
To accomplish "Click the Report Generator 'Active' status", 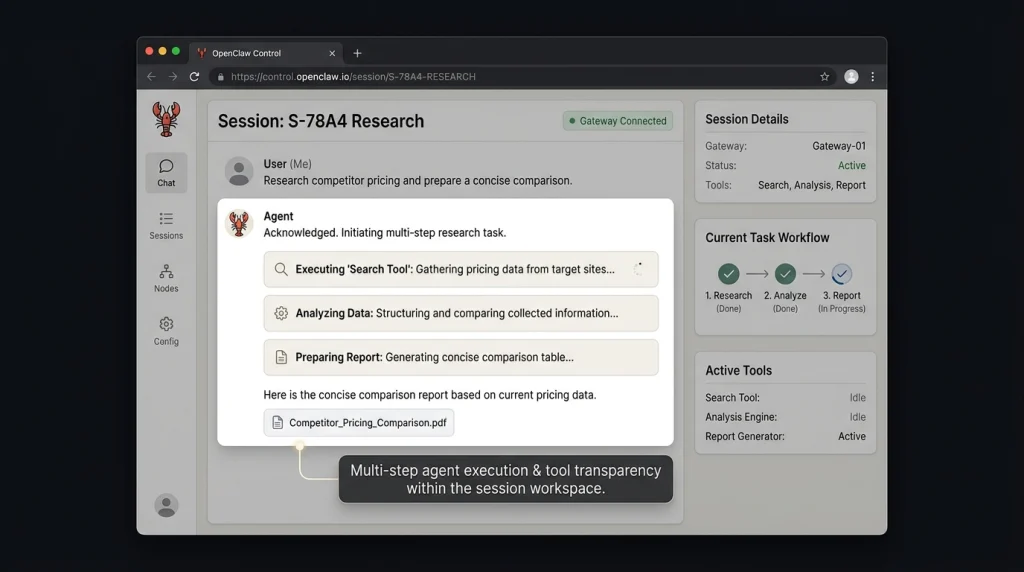I will (852, 436).
